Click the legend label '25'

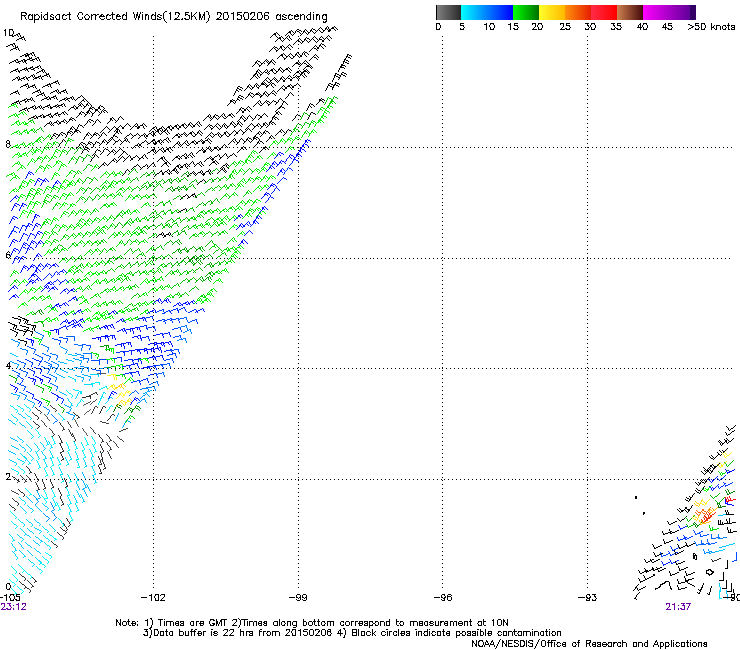pyautogui.click(x=565, y=27)
